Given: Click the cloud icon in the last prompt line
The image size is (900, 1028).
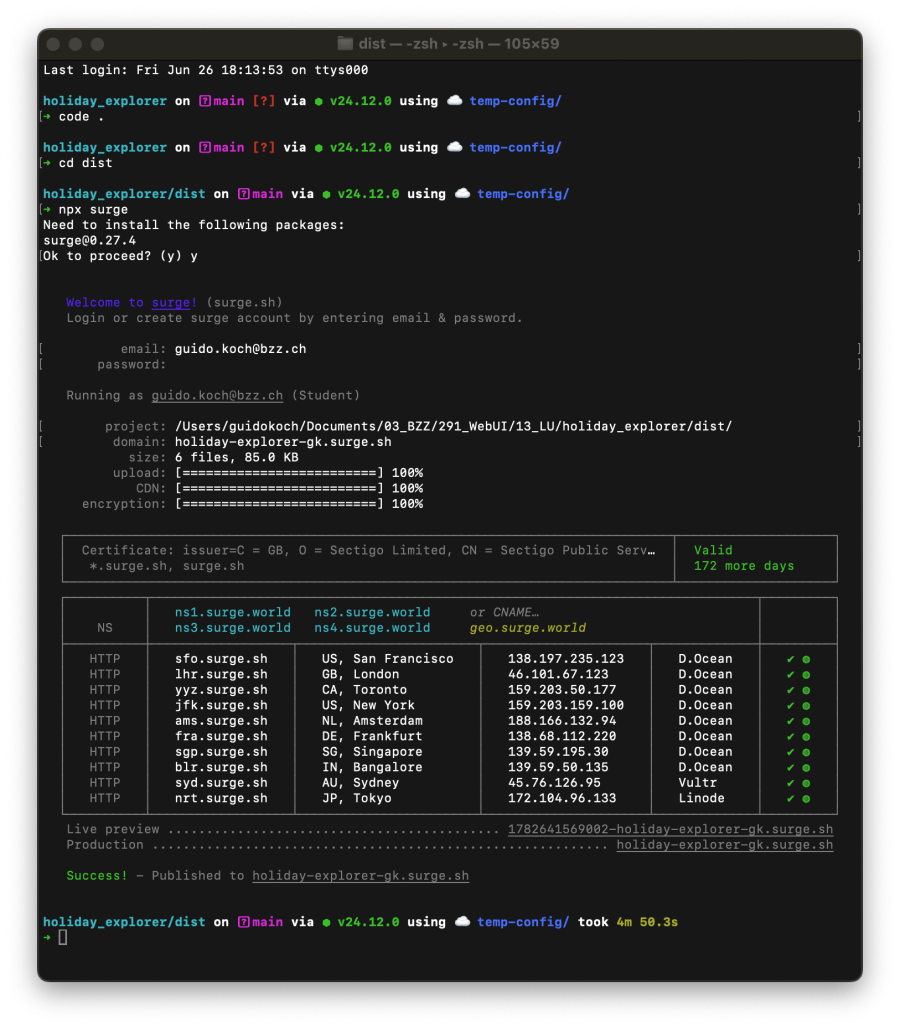Looking at the screenshot, I should tap(462, 922).
